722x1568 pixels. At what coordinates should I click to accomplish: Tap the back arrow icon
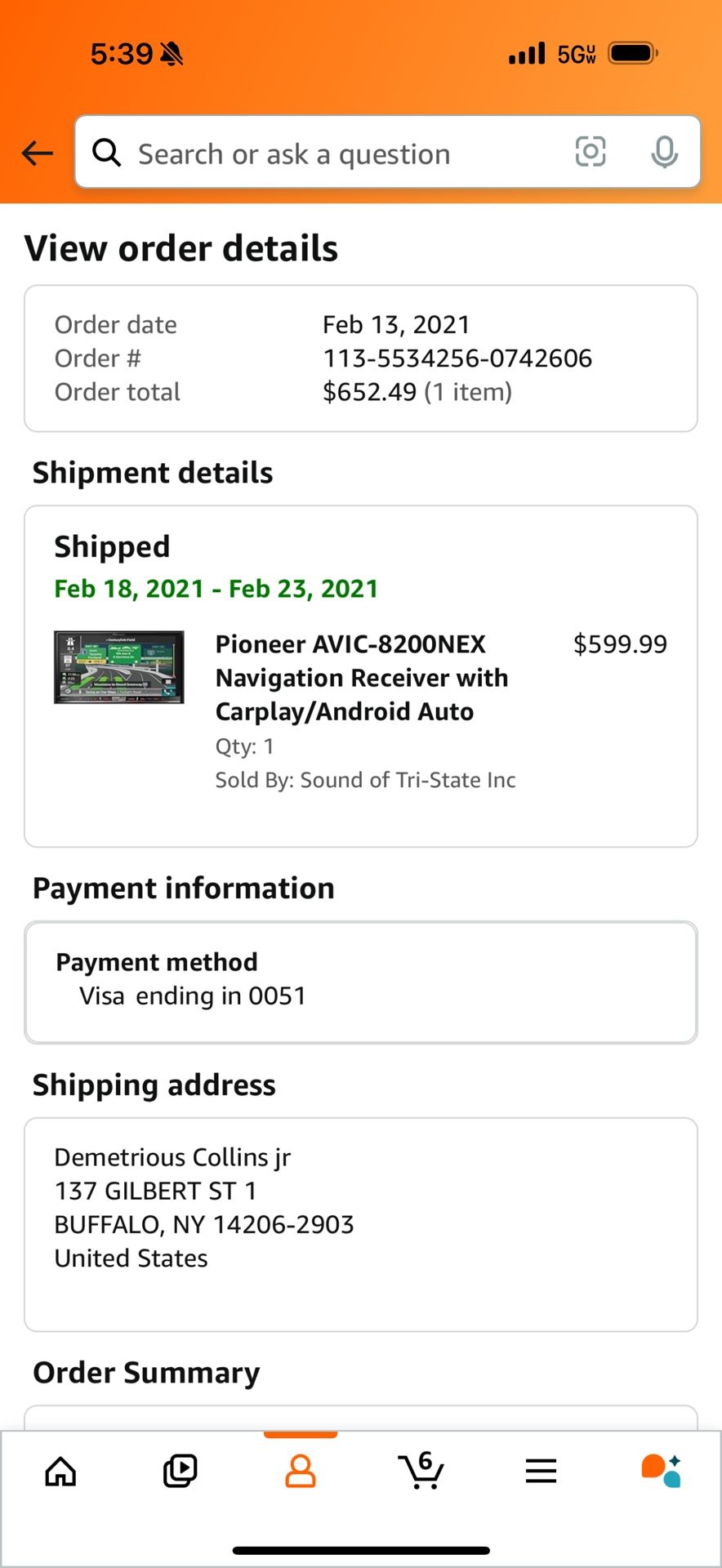click(38, 153)
